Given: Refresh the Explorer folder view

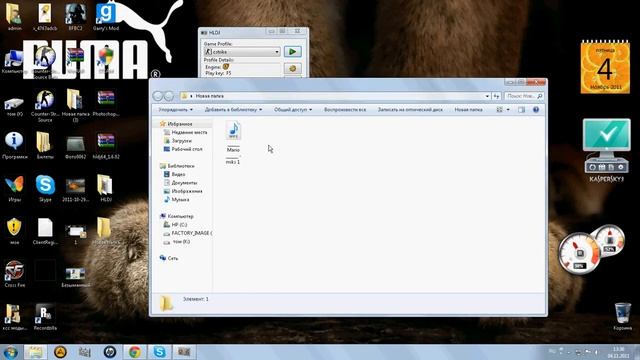Looking at the screenshot, I should 496,96.
